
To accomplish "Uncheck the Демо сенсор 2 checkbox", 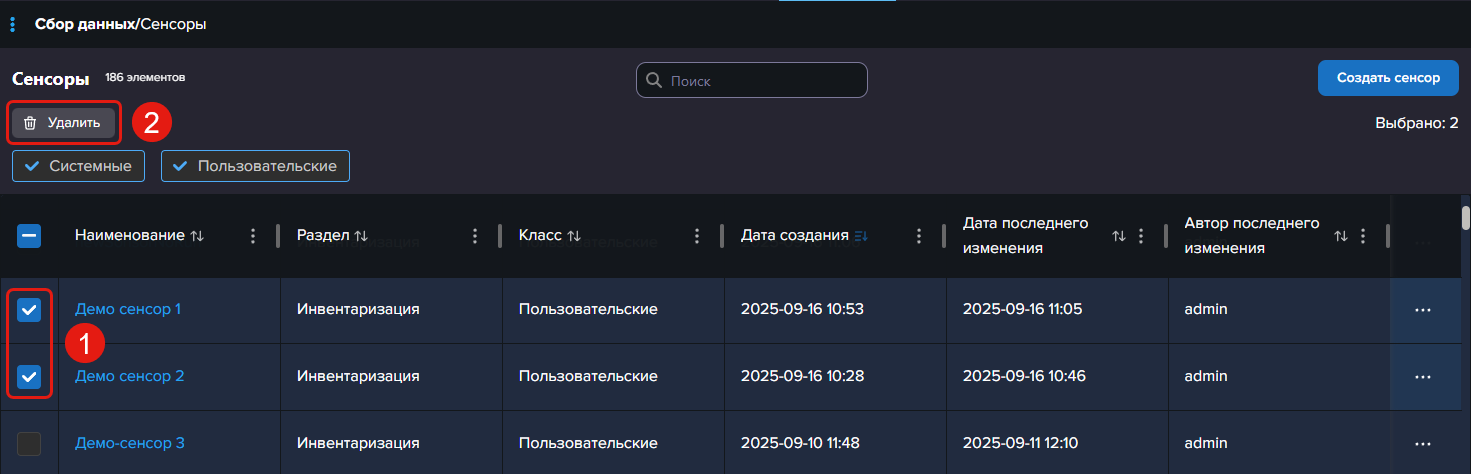I will click(29, 377).
